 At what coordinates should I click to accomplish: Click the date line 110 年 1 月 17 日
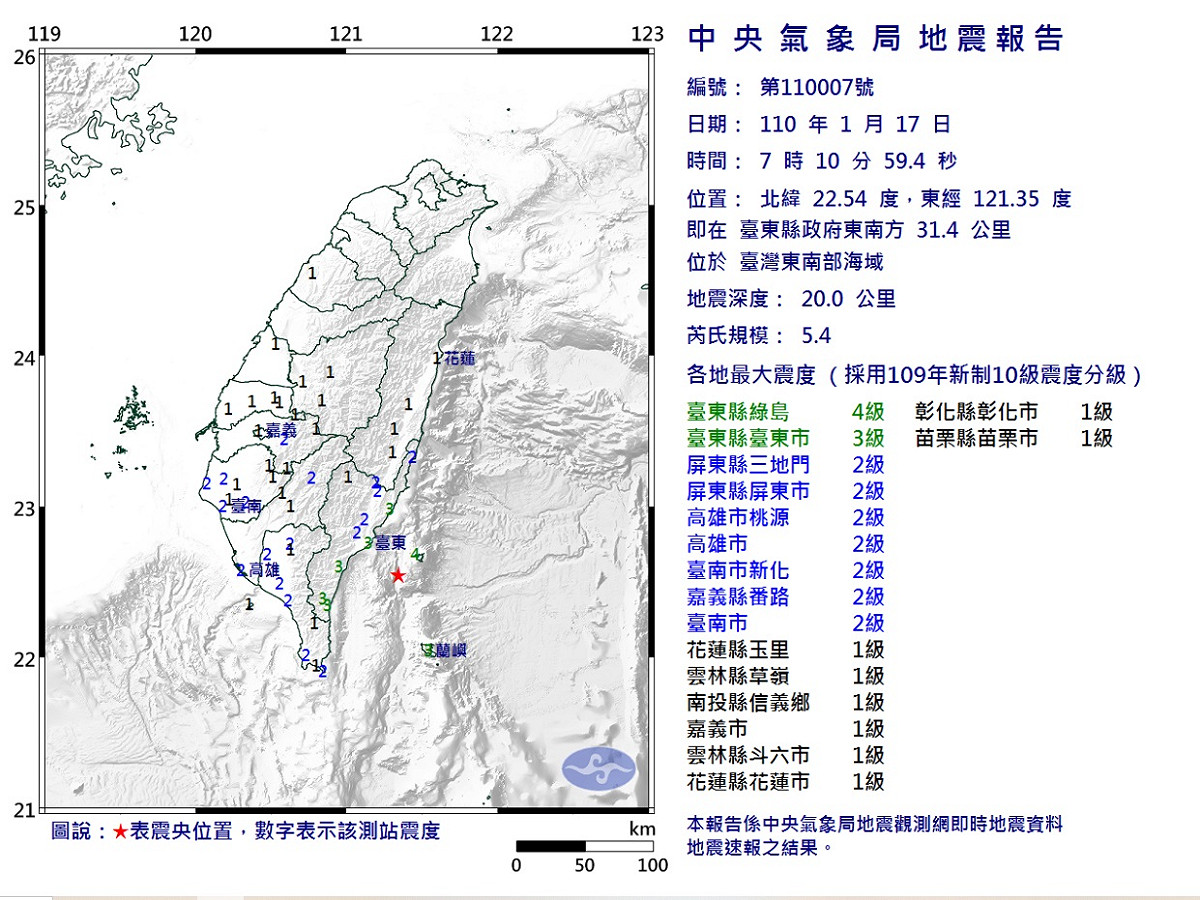click(x=854, y=125)
